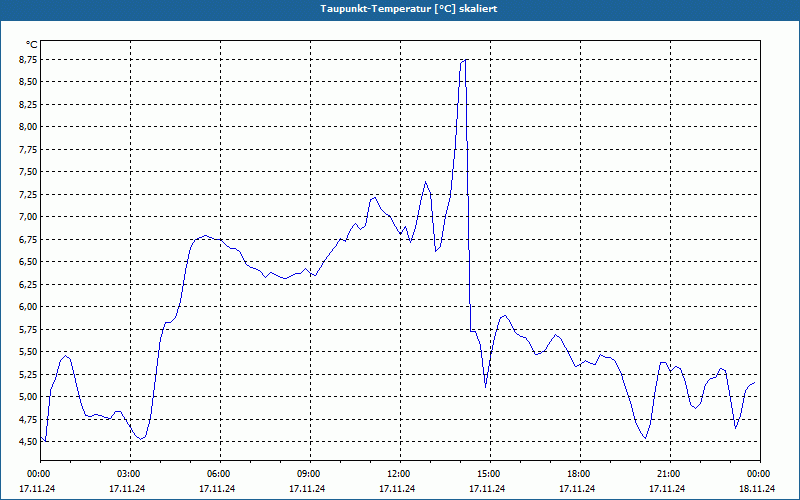The height and width of the screenshot is (500, 800).
Task: Click the 09:00 time label
Action: (x=310, y=474)
